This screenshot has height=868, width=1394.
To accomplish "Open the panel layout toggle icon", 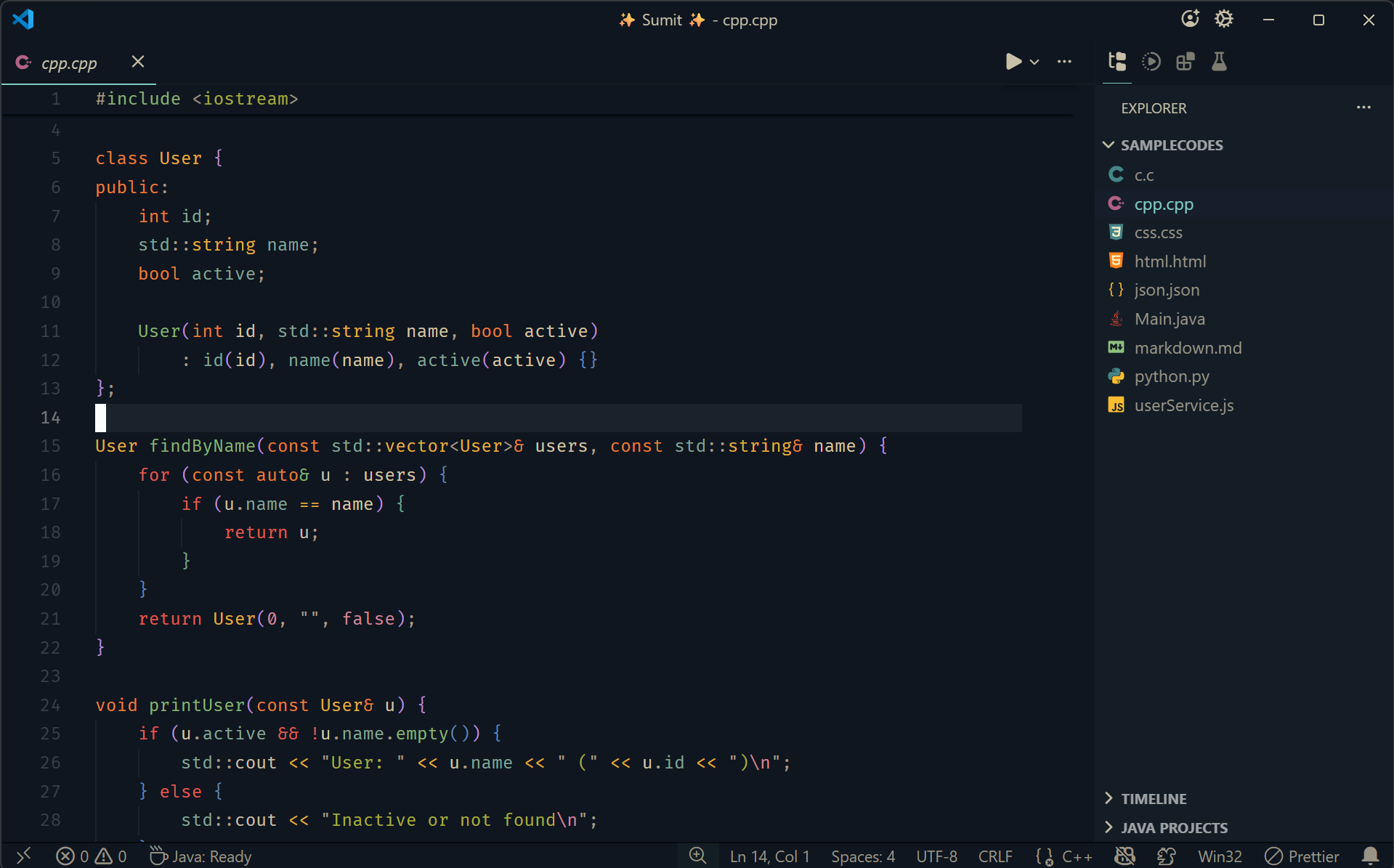I will pyautogui.click(x=1185, y=61).
